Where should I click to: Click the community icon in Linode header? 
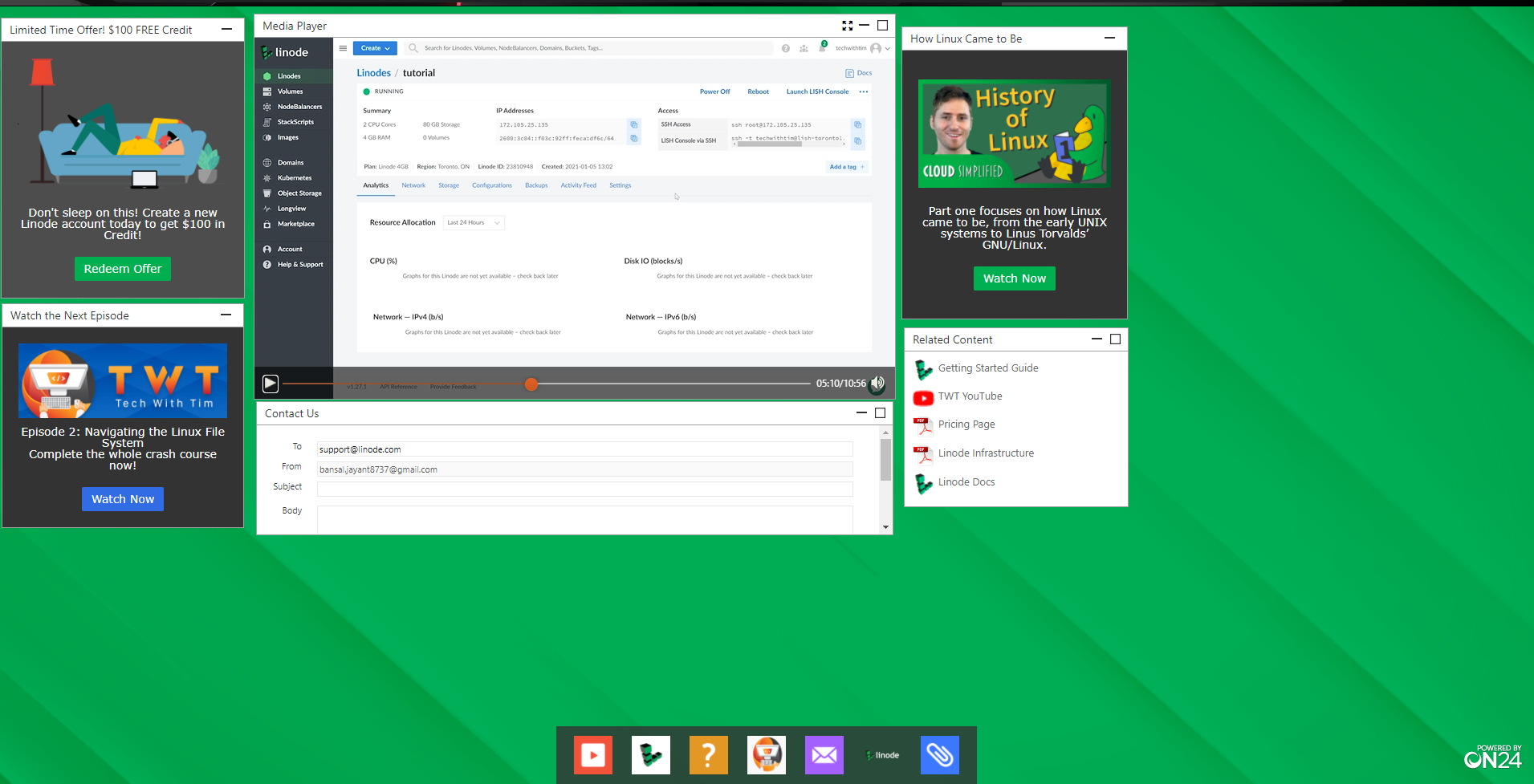click(804, 49)
